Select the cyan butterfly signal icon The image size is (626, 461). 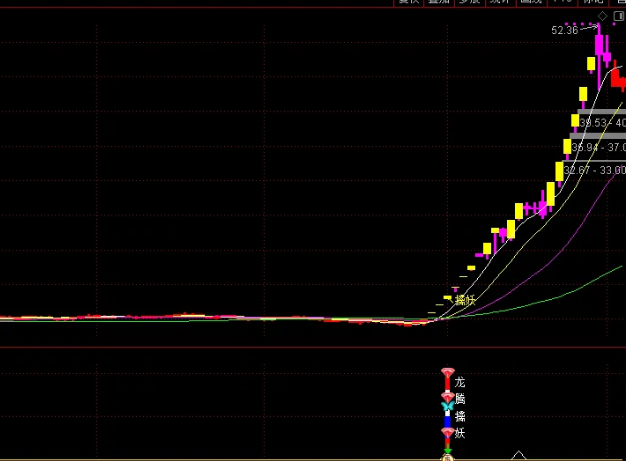coord(447,407)
